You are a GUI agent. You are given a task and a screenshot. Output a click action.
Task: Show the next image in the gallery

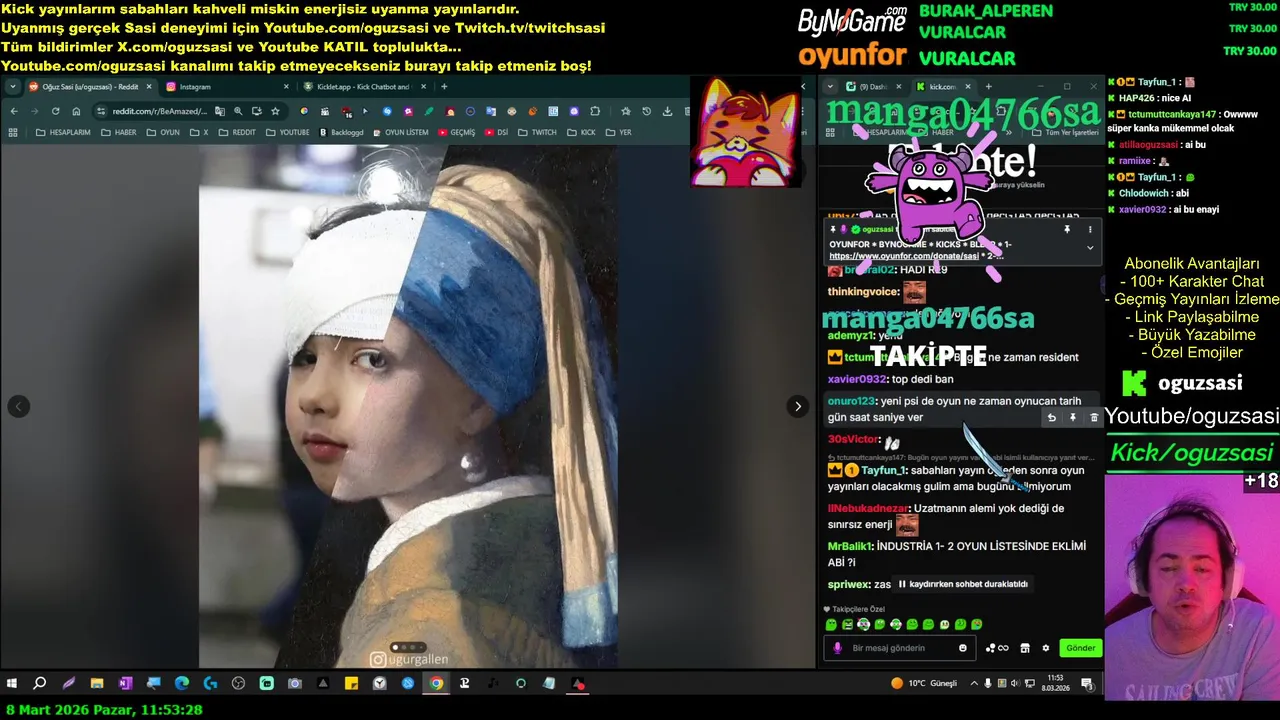coord(797,406)
